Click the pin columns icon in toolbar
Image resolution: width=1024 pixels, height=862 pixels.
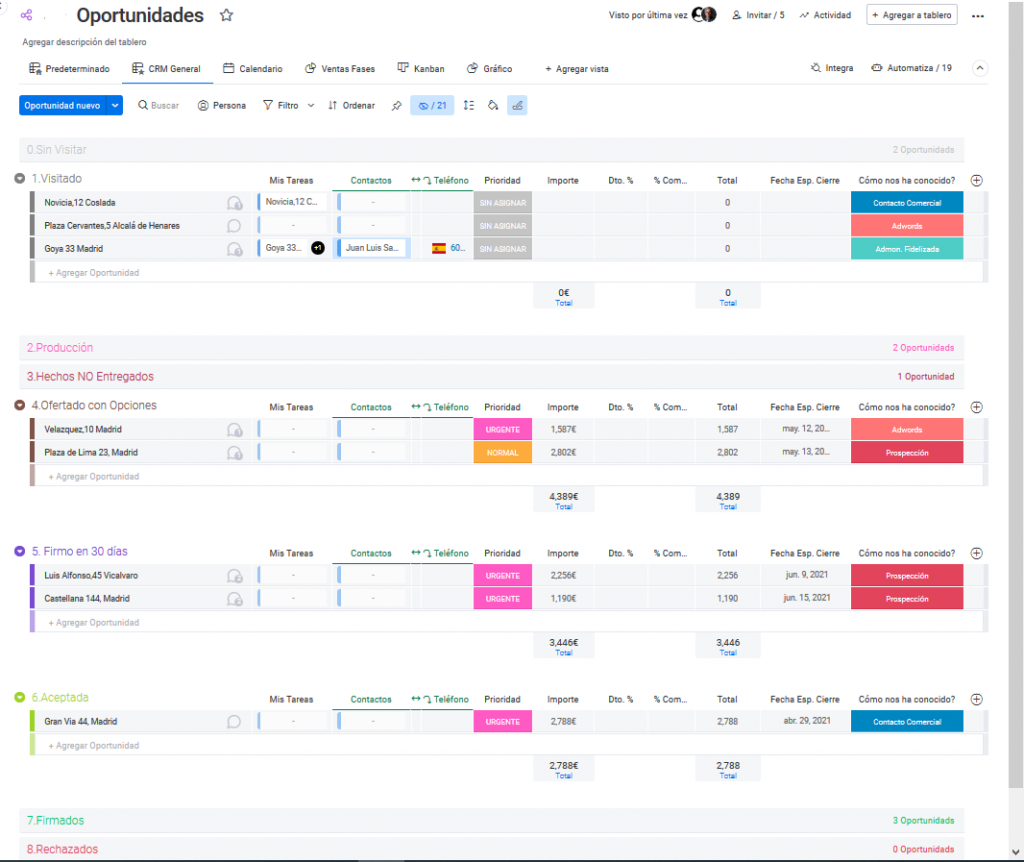(396, 105)
